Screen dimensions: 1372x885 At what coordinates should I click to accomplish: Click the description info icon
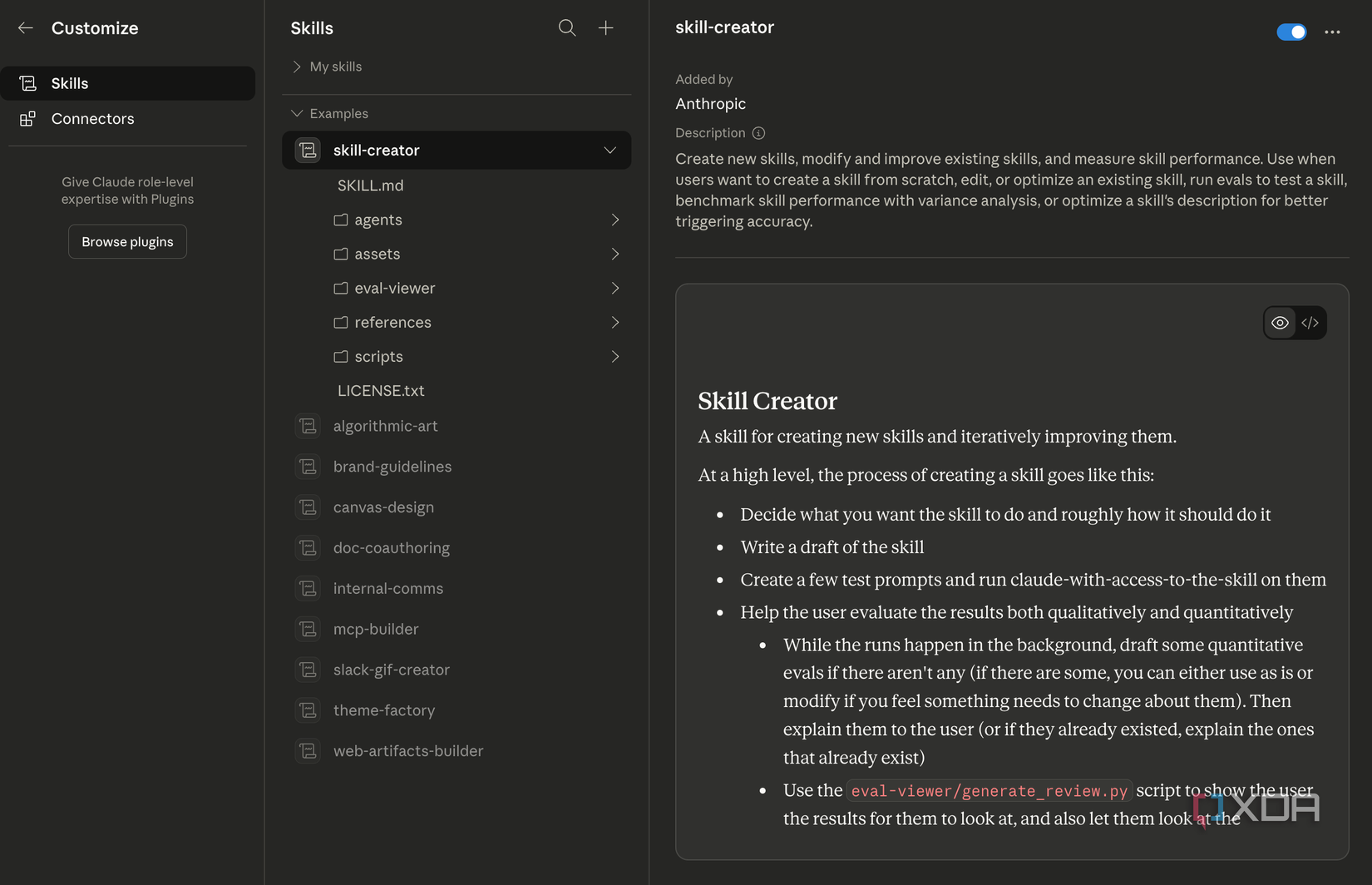758,133
